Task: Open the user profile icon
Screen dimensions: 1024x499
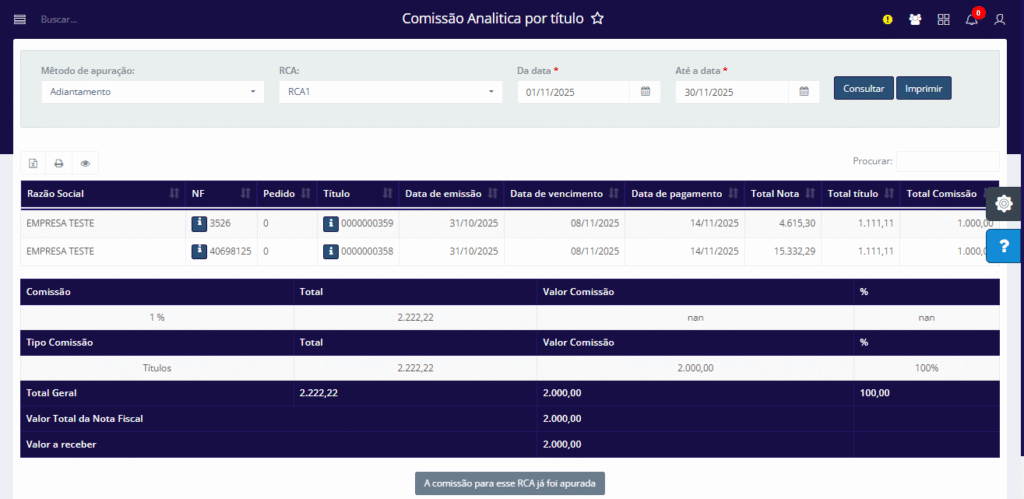Action: [999, 19]
